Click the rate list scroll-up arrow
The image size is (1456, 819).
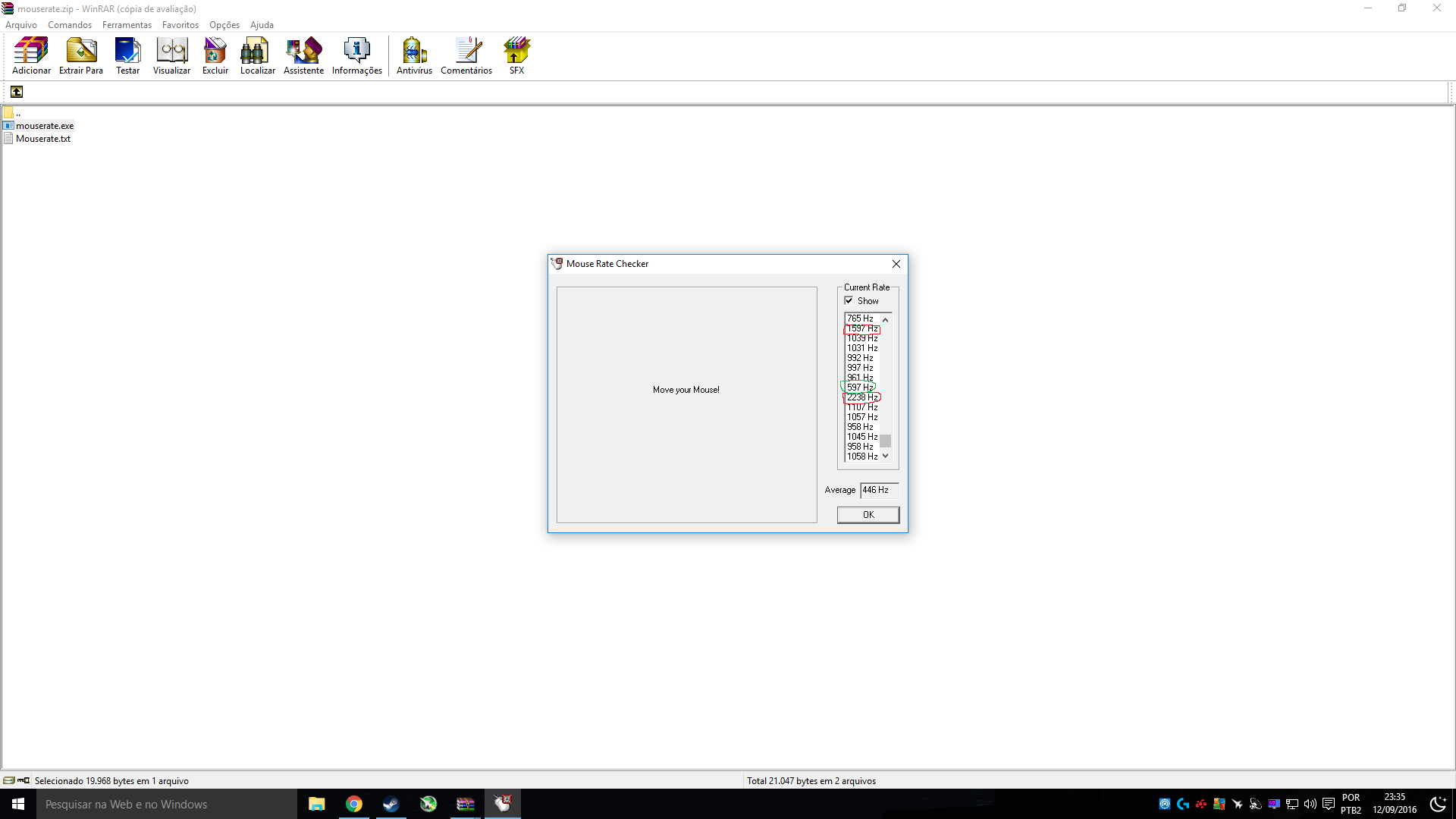[885, 320]
